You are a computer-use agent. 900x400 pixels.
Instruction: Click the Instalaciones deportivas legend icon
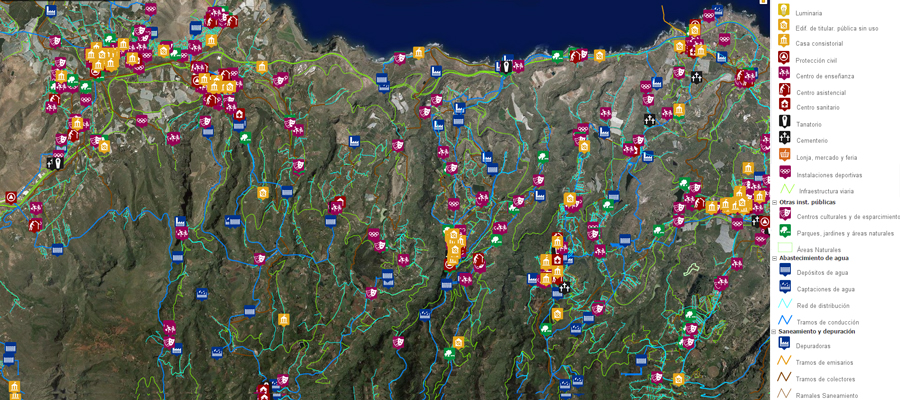click(784, 172)
